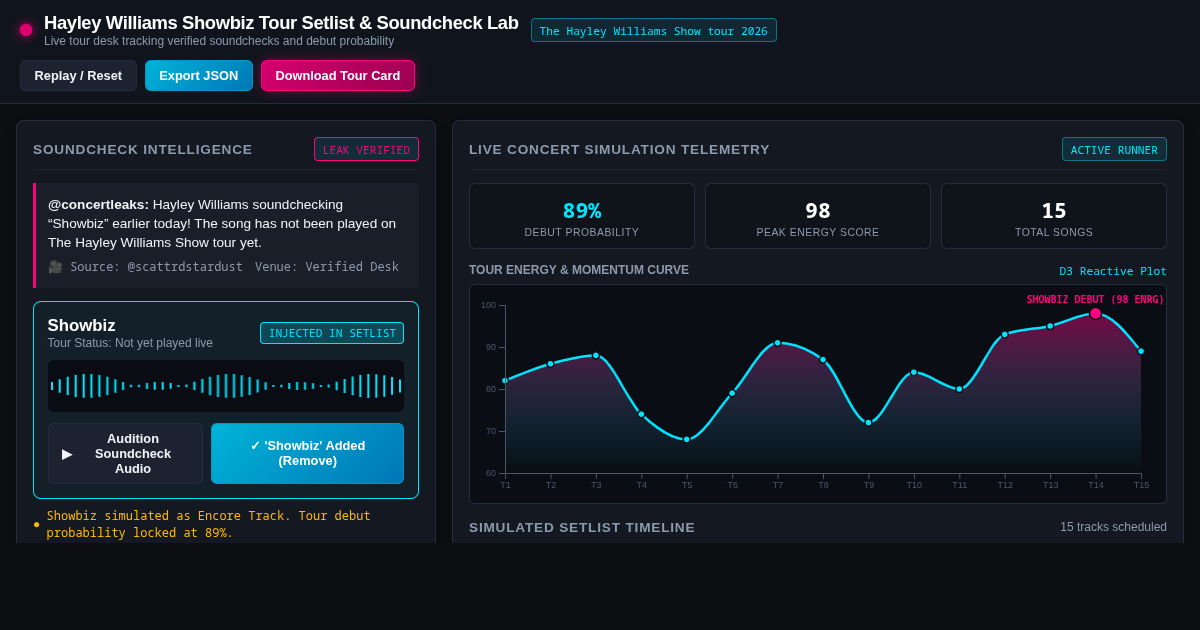This screenshot has height=630, width=1200.
Task: Select The Hayley Williams Show tour 2026 badge
Action: (x=654, y=31)
